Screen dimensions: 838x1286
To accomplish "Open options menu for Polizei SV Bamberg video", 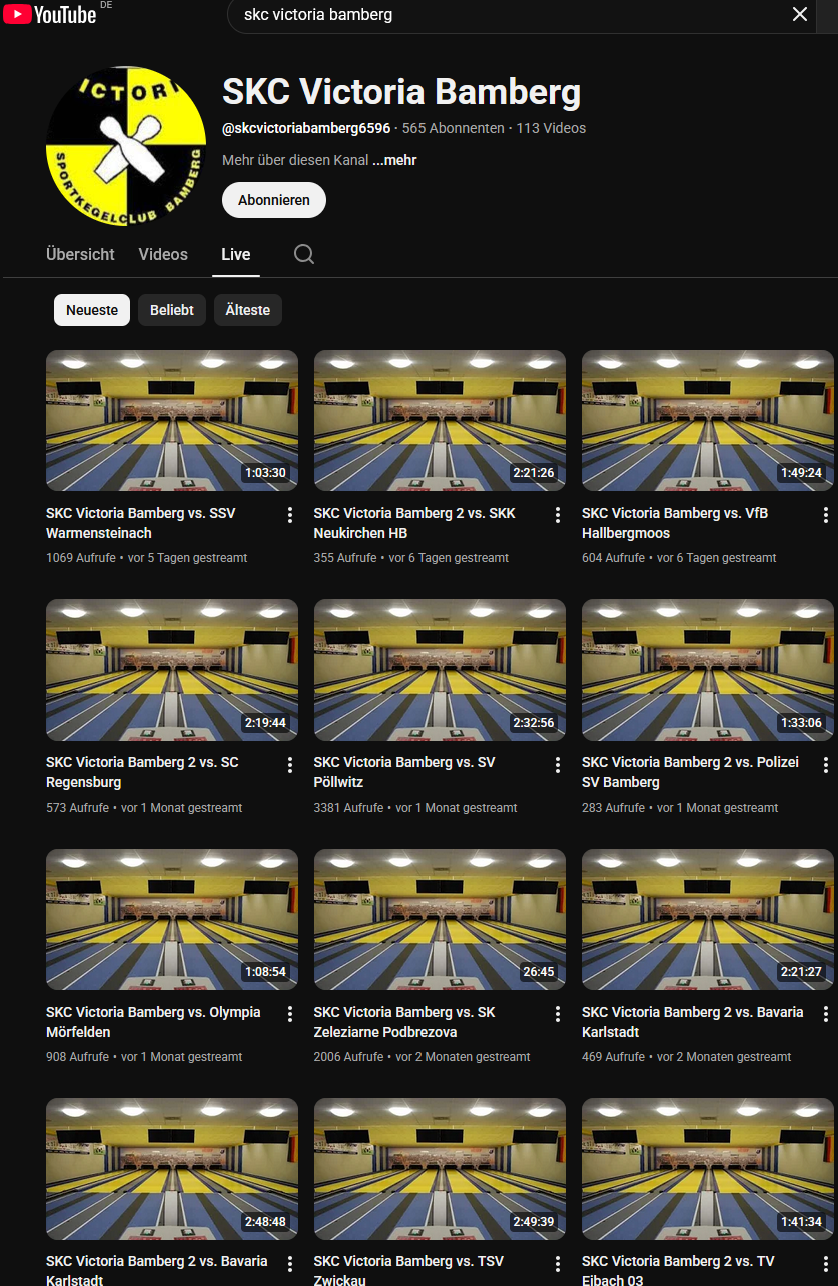I will click(826, 764).
